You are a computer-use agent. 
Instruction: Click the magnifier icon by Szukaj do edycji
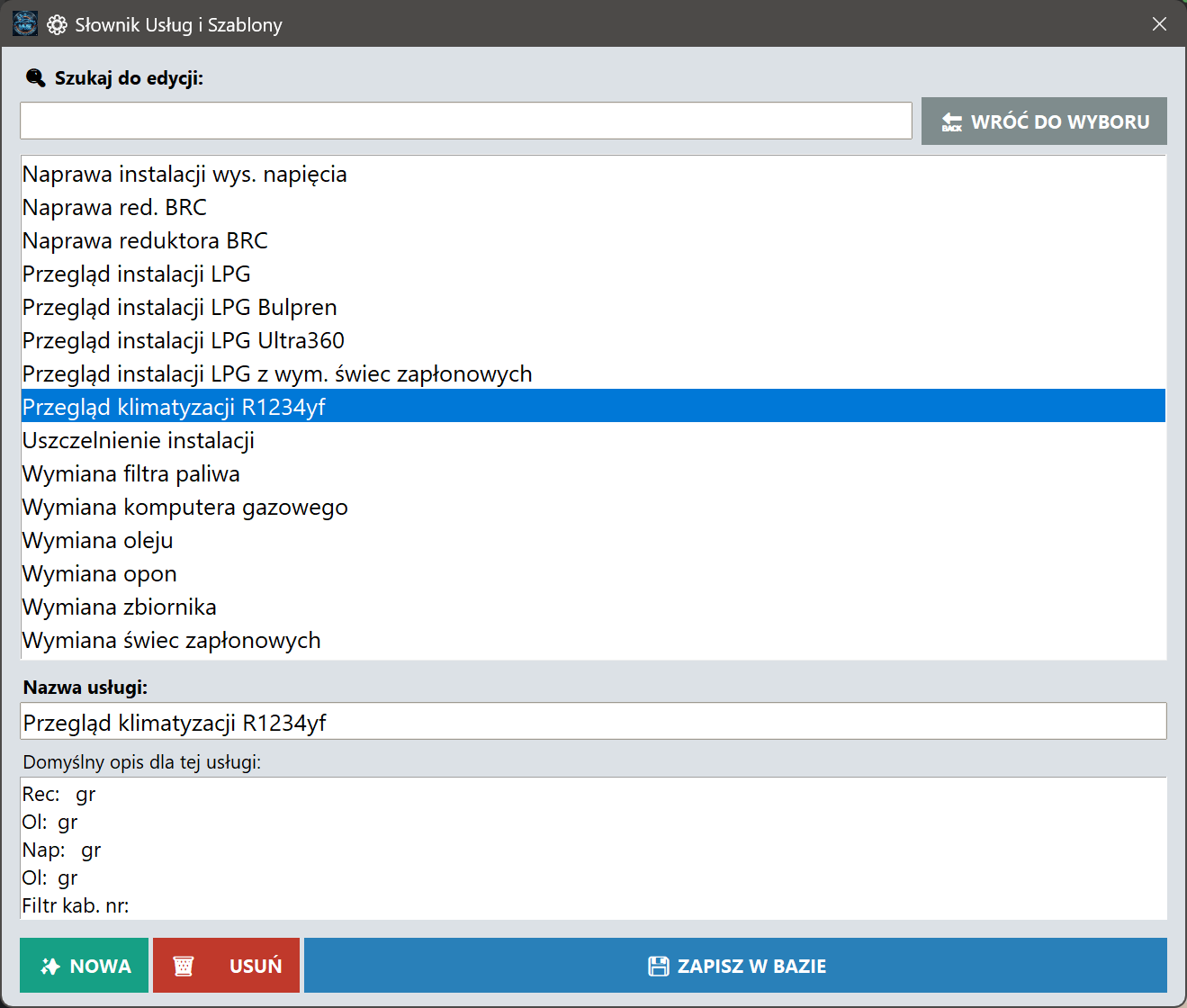(x=35, y=78)
